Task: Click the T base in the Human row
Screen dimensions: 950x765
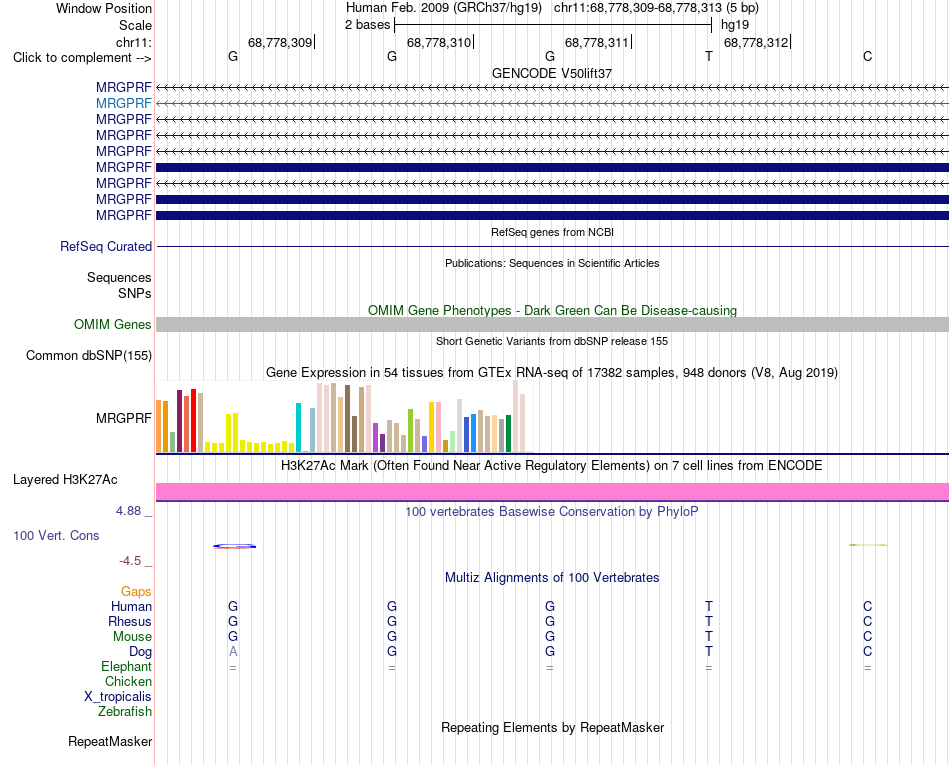Action: point(709,606)
